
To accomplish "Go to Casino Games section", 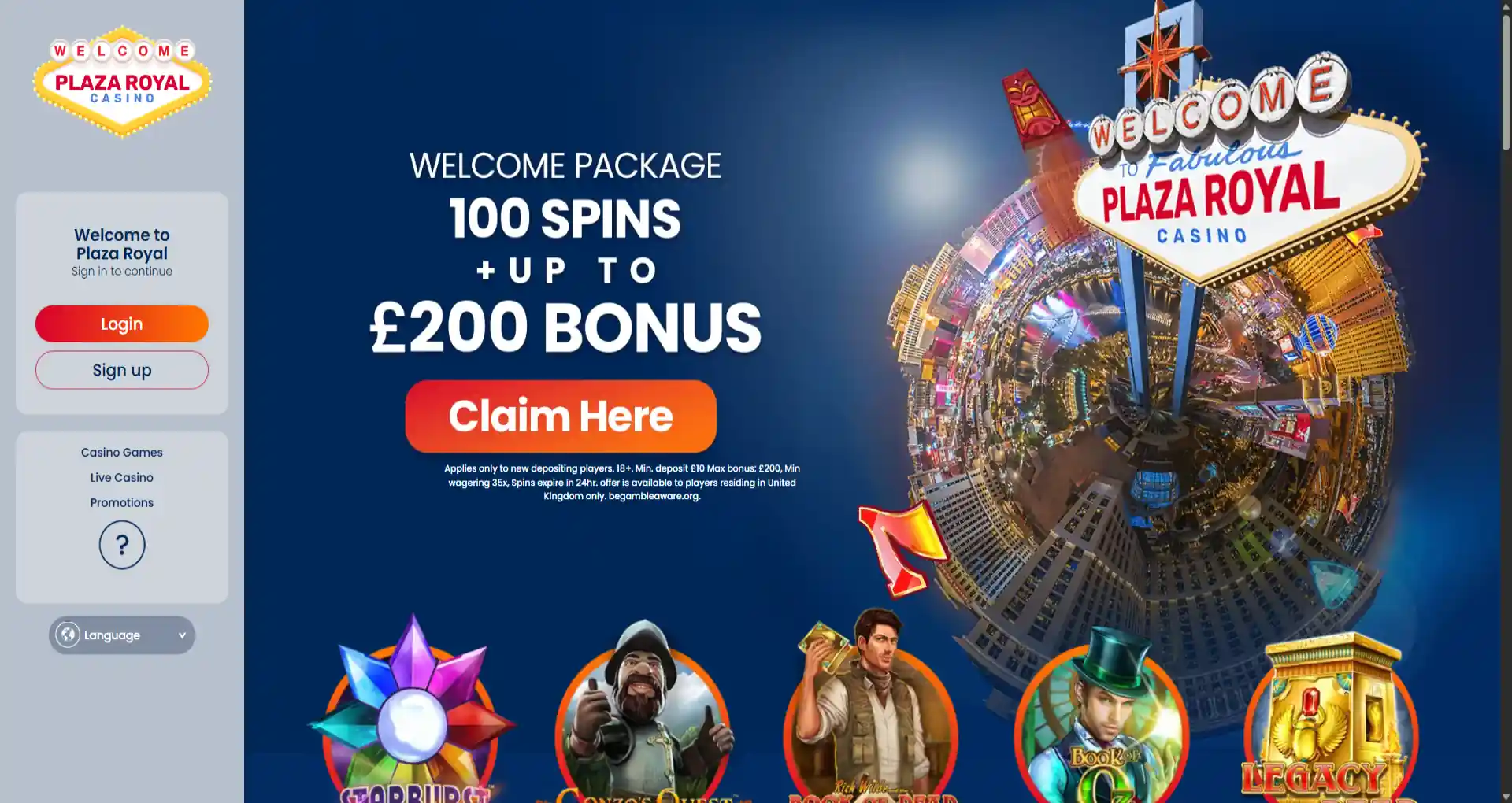I will pos(122,452).
